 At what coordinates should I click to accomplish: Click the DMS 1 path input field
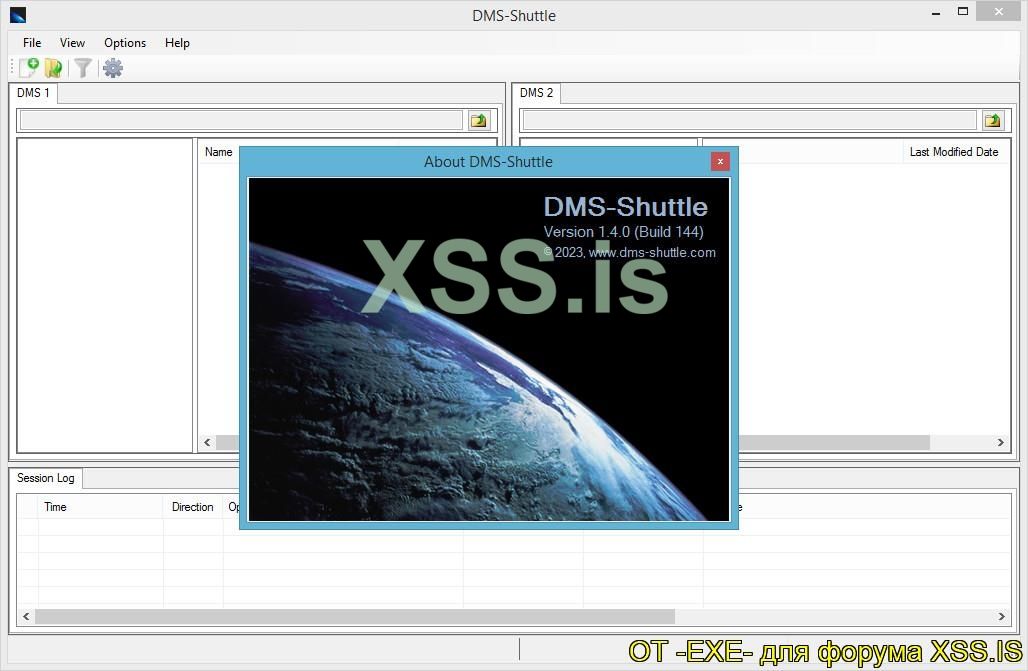tap(241, 120)
